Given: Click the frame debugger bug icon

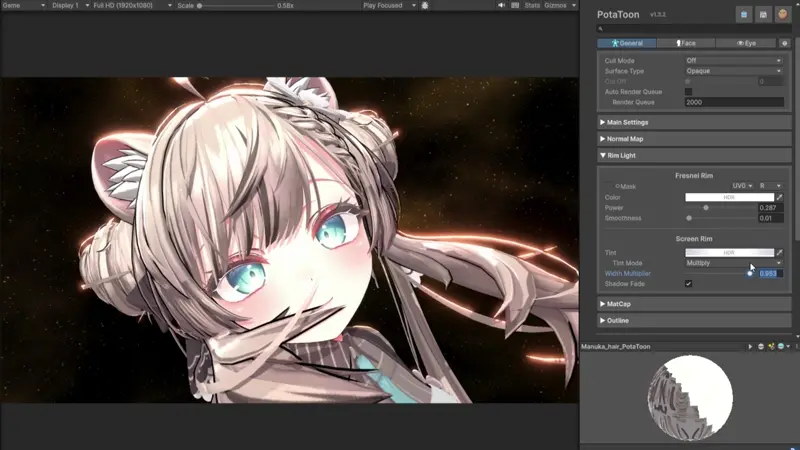Looking at the screenshot, I should pos(424,5).
